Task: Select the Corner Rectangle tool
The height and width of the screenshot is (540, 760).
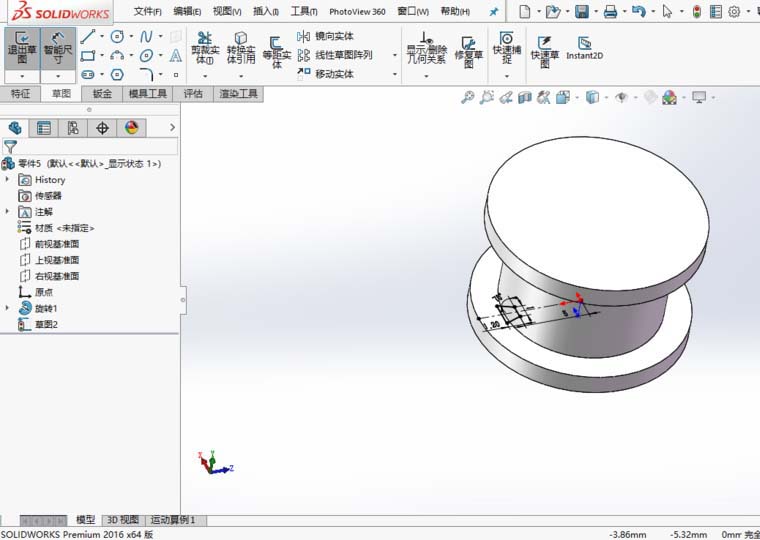Action: pyautogui.click(x=88, y=56)
